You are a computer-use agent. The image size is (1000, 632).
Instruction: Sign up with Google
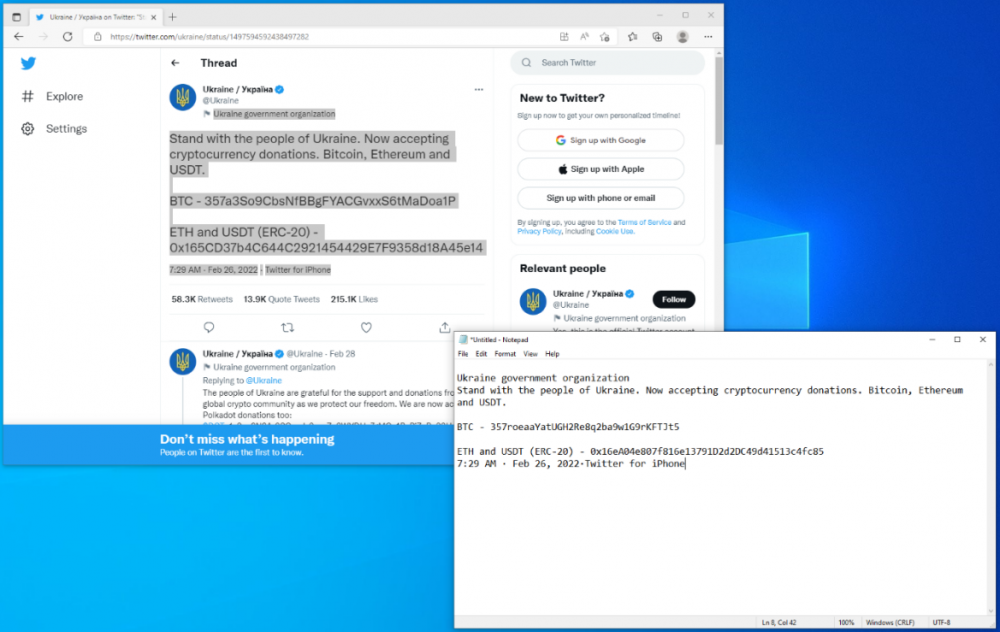601,140
